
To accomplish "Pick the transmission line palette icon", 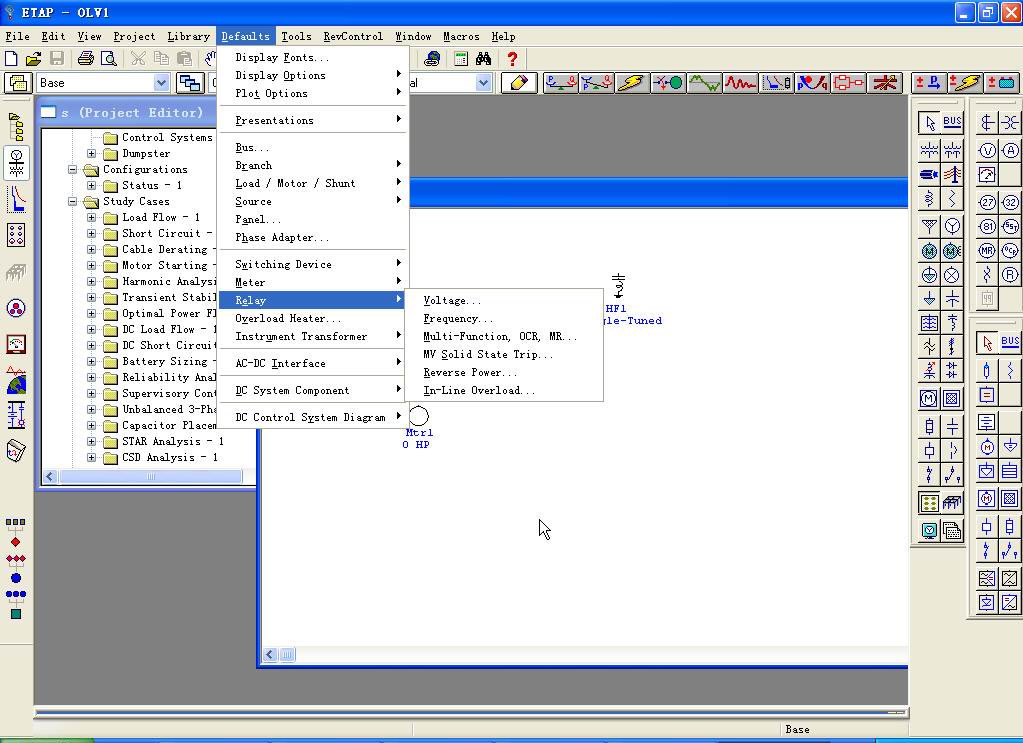I will [952, 174].
